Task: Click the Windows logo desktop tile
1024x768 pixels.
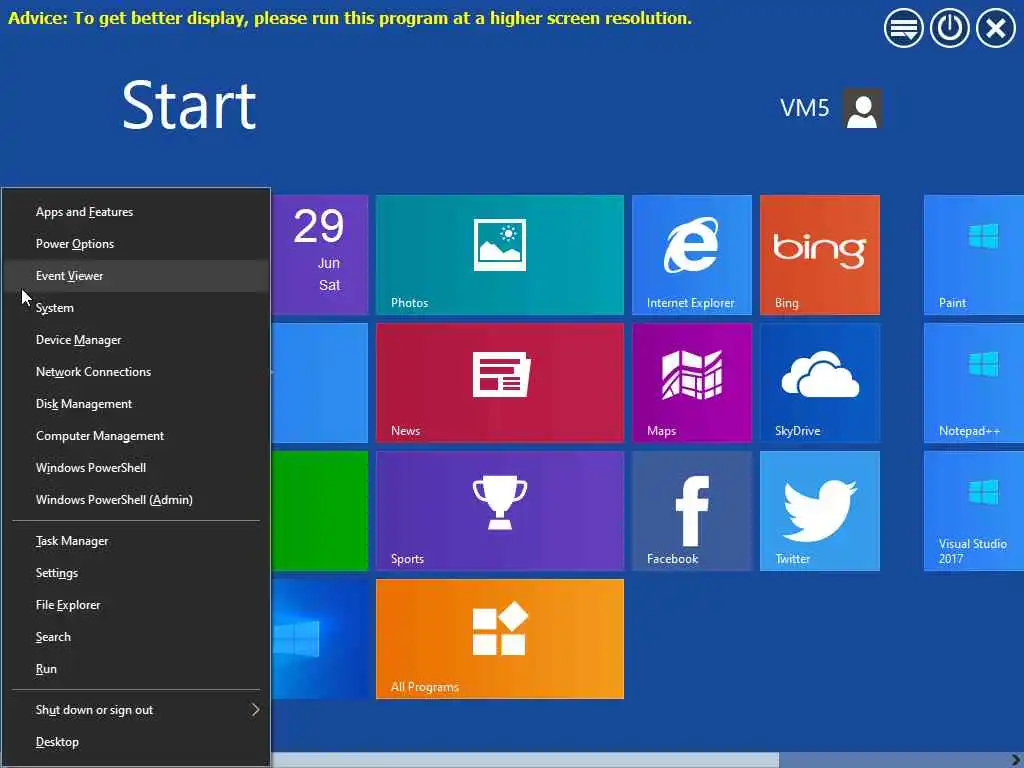Action: pos(319,639)
